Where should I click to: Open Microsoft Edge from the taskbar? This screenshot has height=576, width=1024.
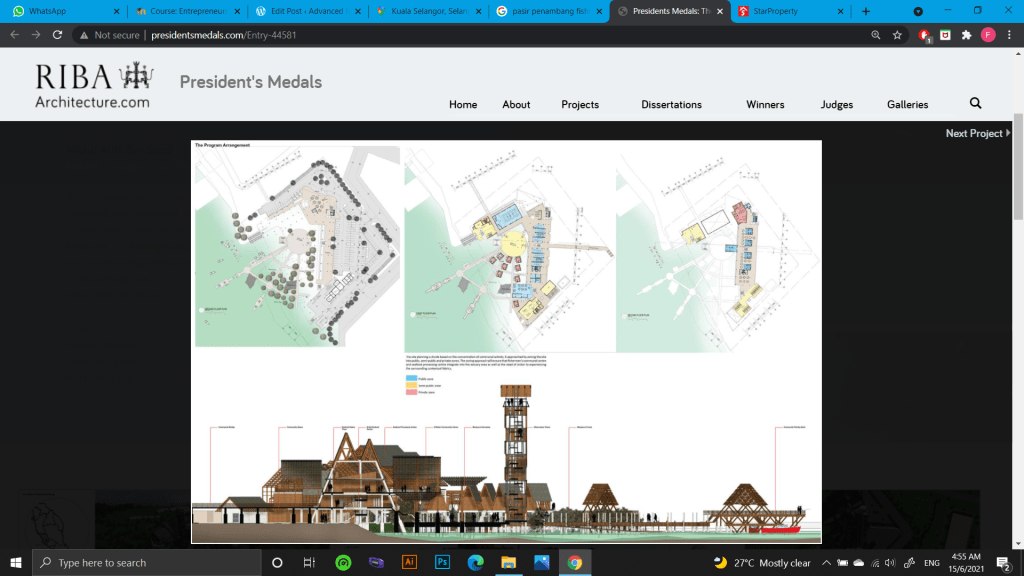[474, 563]
